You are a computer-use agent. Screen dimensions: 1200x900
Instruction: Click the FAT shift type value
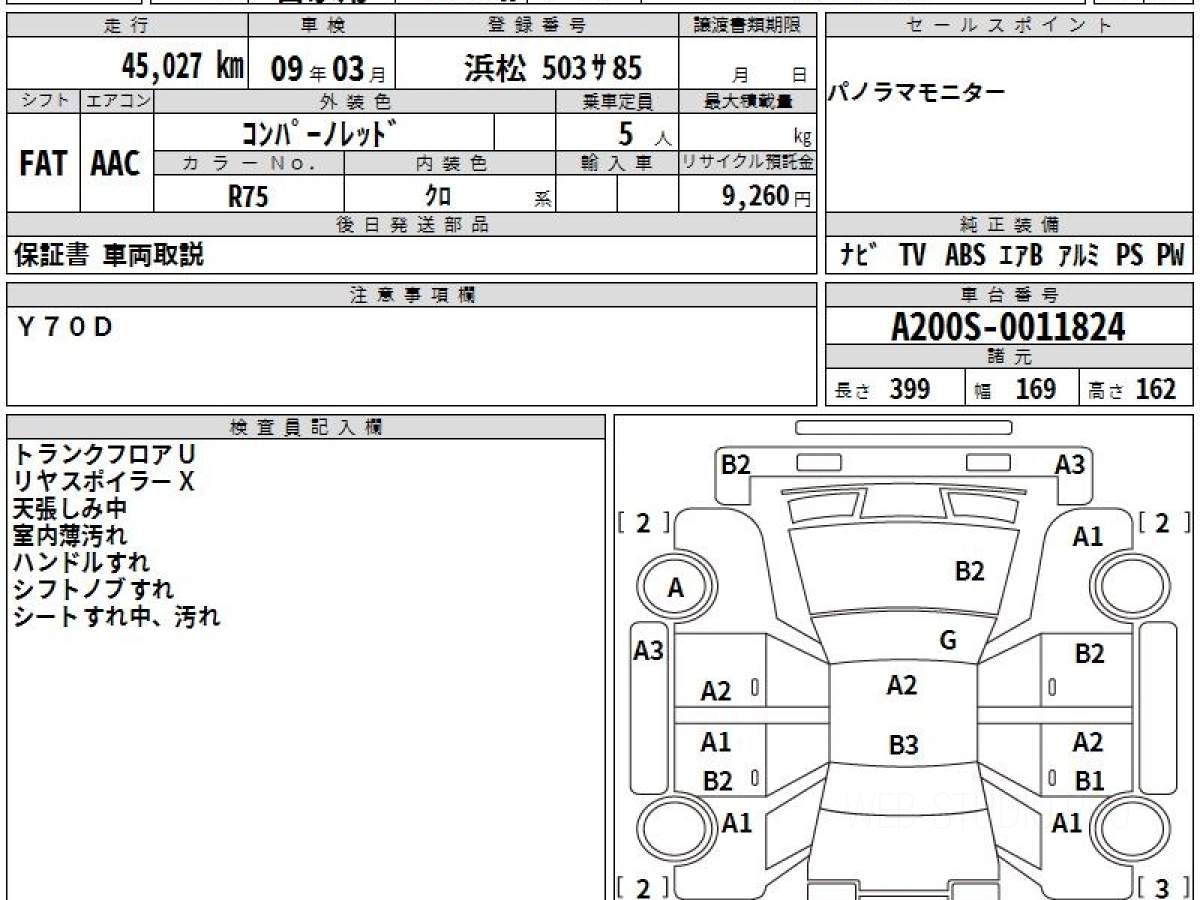click(x=42, y=164)
